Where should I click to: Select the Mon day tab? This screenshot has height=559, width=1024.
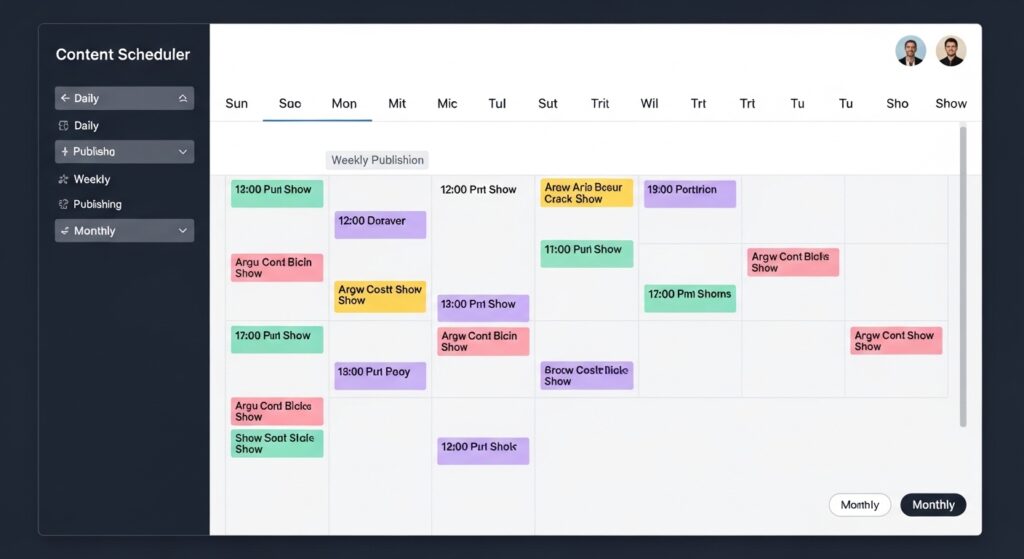click(344, 103)
